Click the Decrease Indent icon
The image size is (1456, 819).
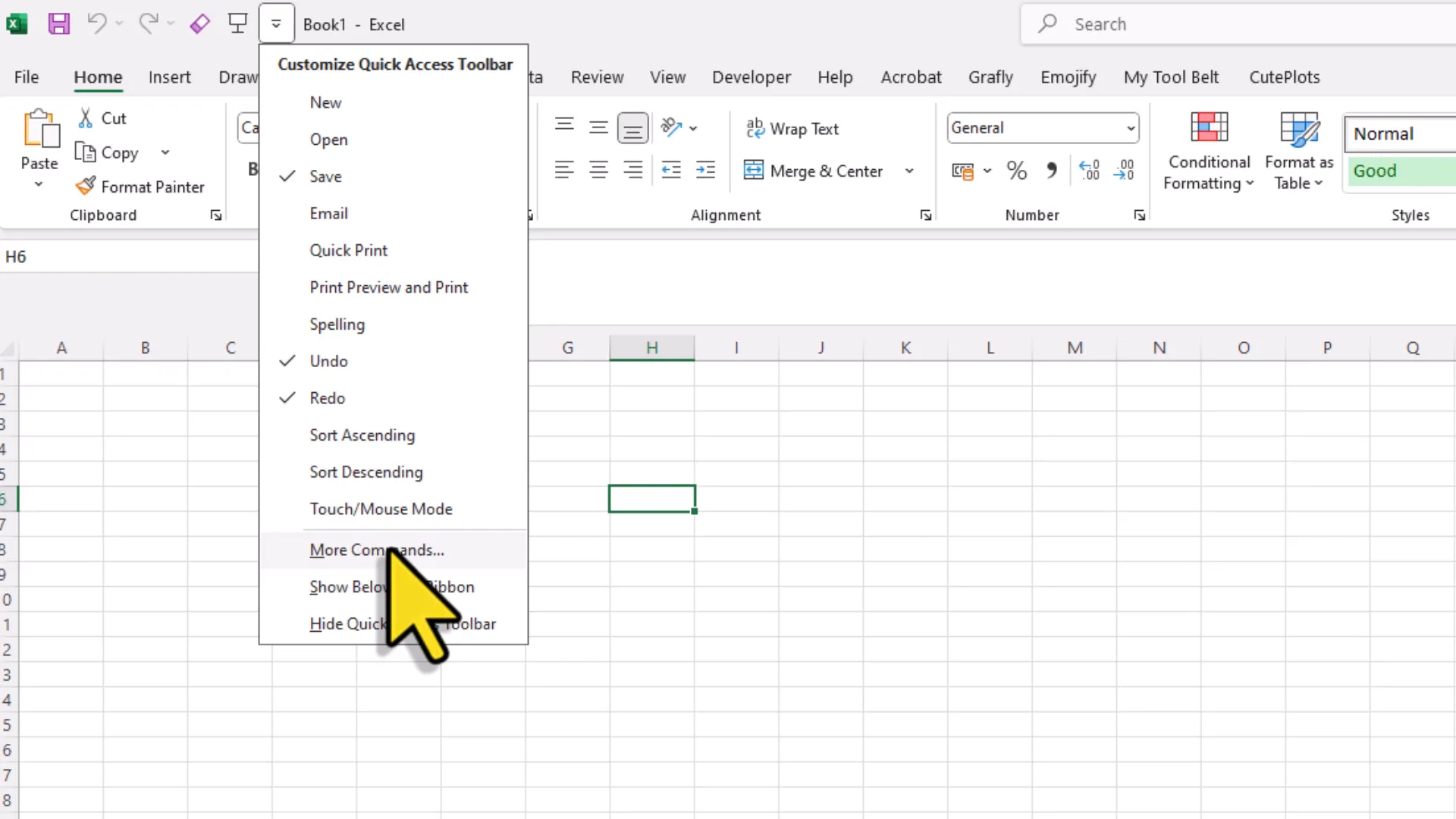click(x=670, y=170)
